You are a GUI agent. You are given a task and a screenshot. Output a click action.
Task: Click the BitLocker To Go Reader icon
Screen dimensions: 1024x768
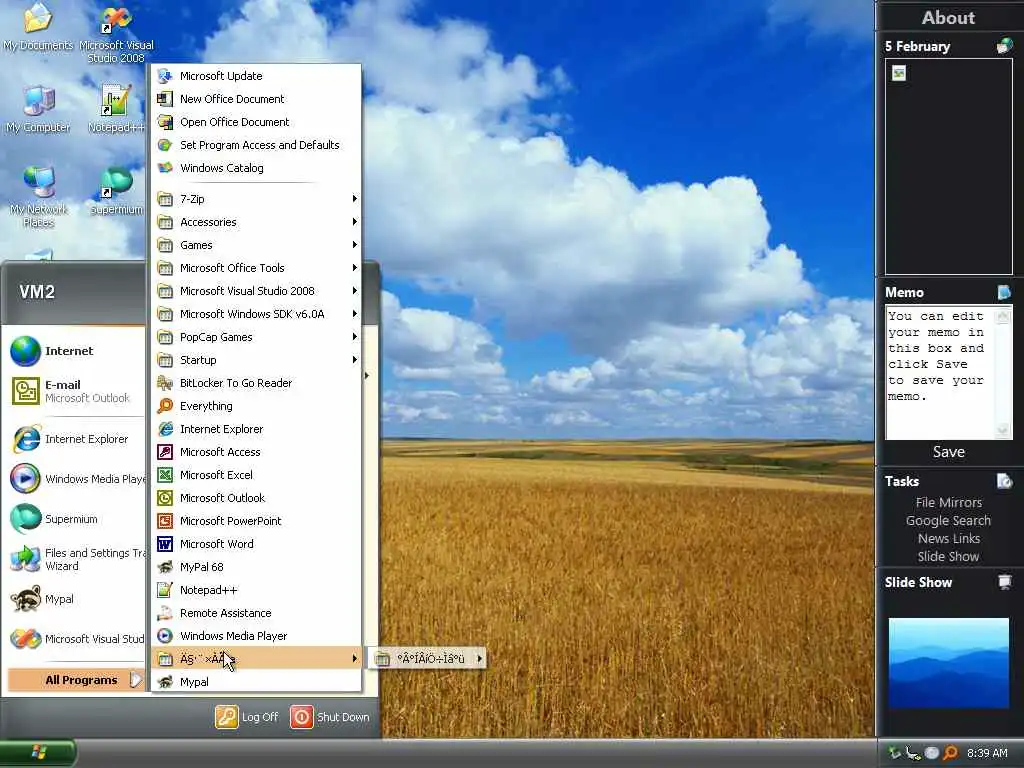[165, 383]
